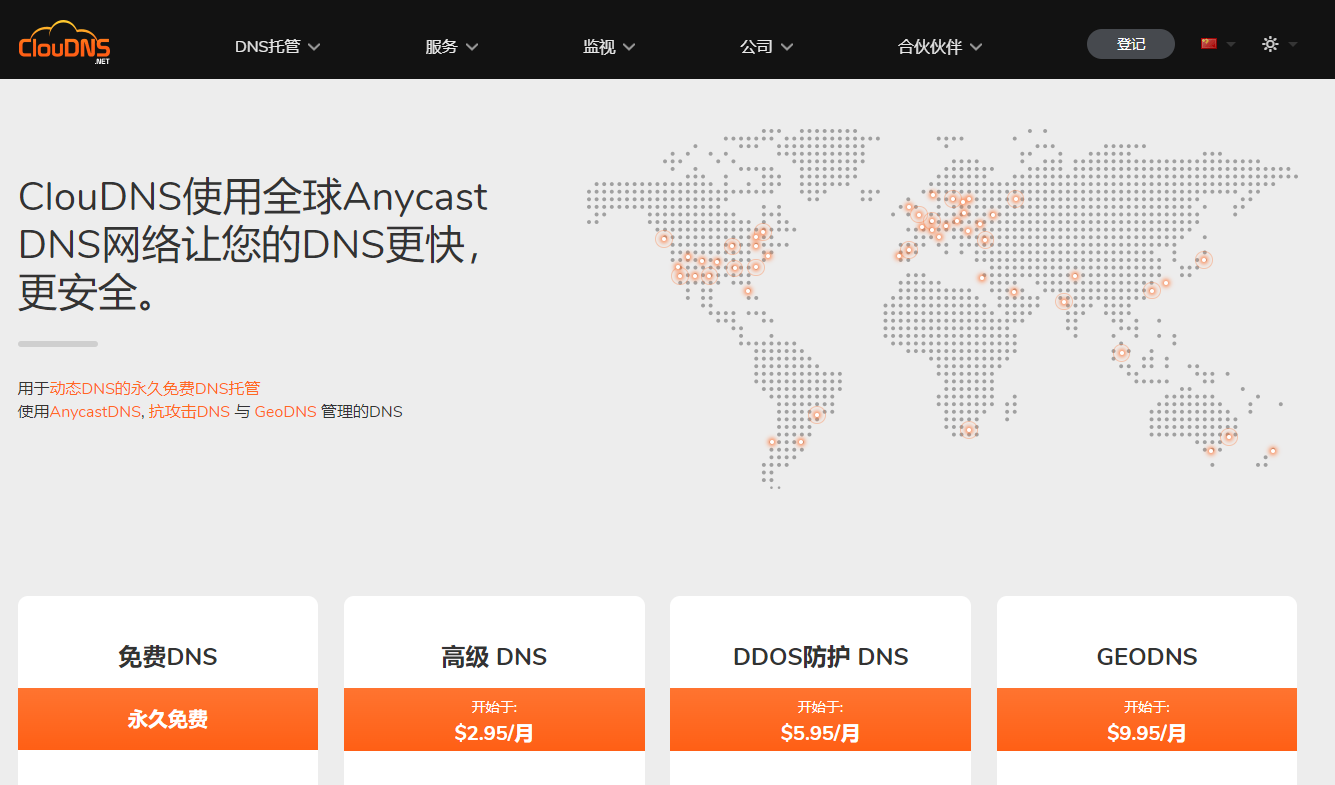Expand the chevron next to DNS托管
1335x785 pixels.
click(314, 47)
